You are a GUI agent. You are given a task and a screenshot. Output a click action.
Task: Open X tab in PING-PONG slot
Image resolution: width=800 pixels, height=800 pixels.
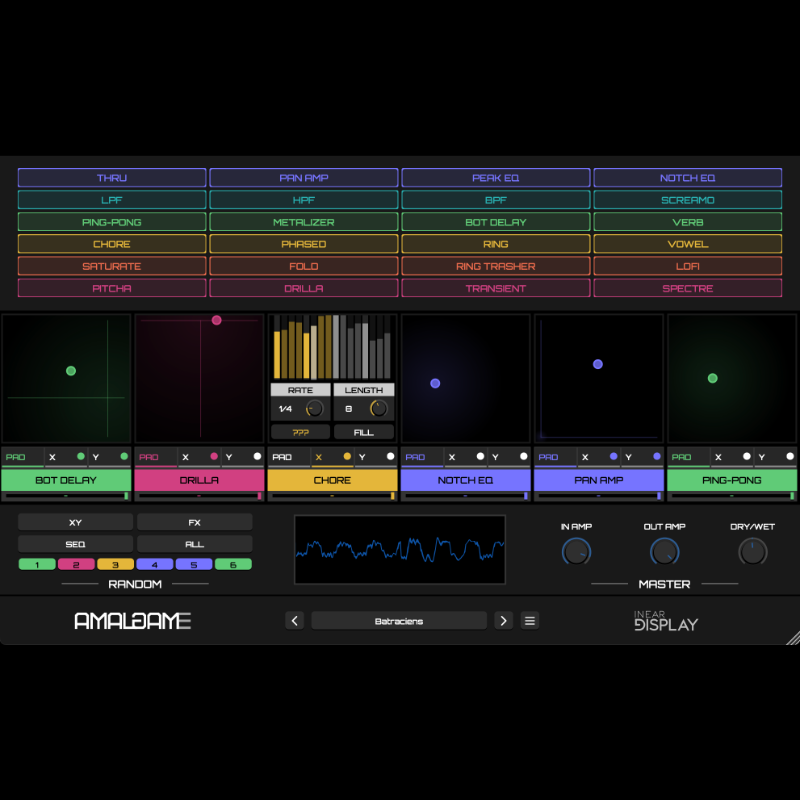[732, 457]
